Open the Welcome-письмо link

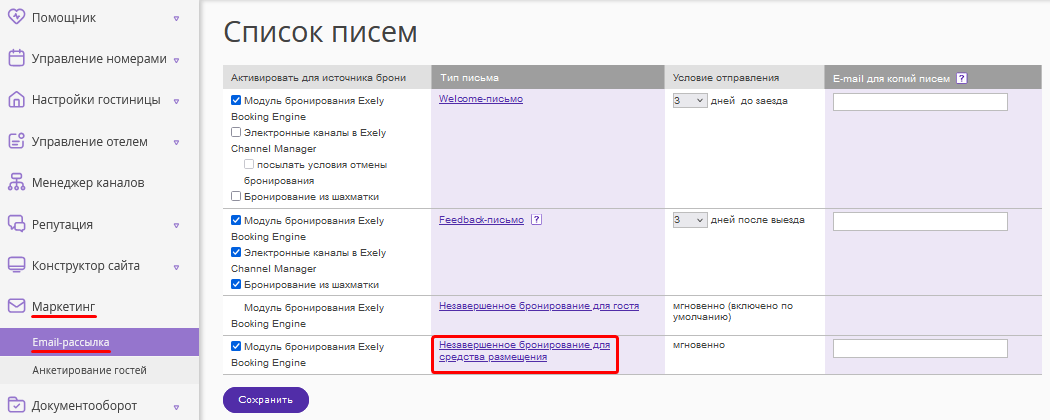point(481,98)
